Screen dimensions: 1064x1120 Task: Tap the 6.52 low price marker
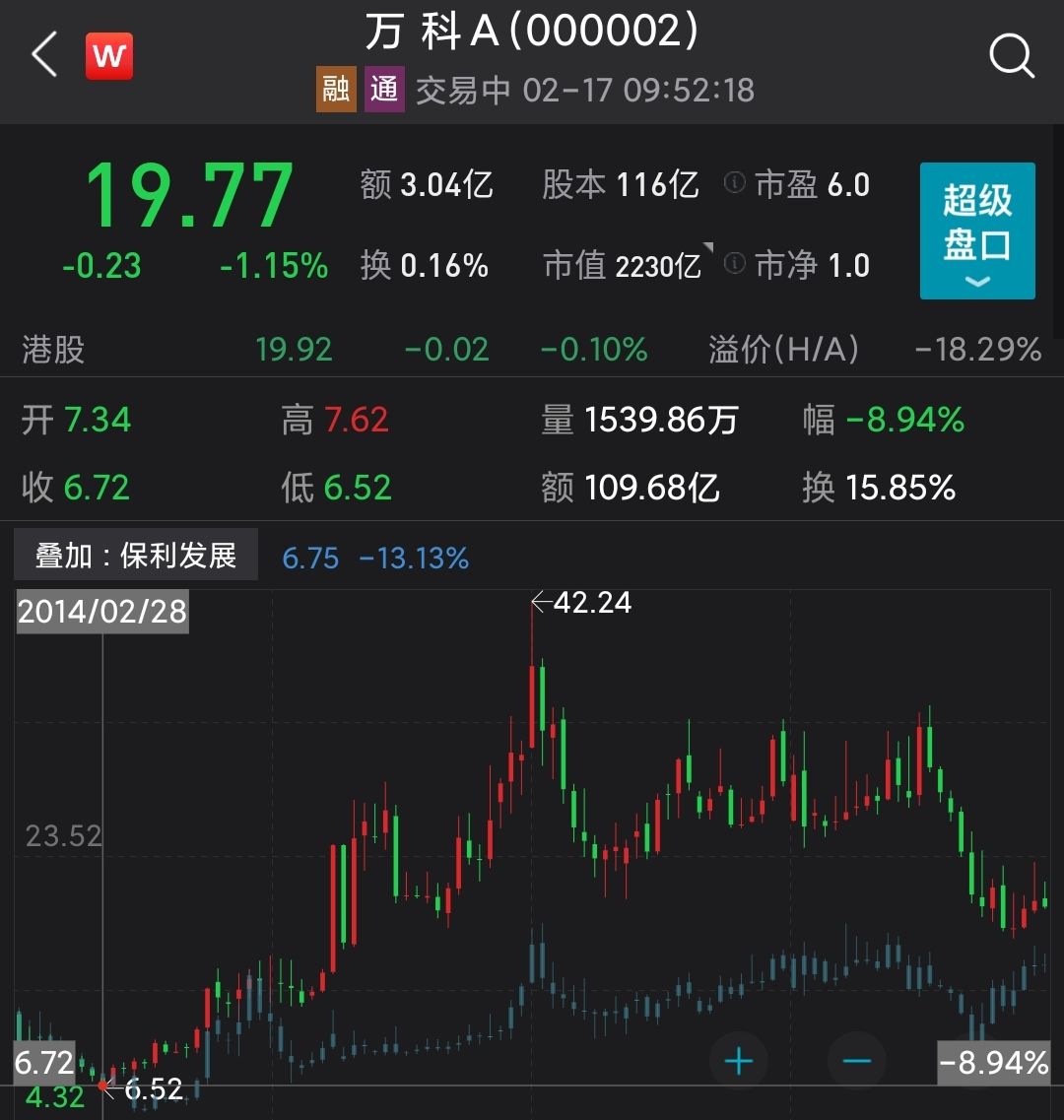coord(154,1089)
